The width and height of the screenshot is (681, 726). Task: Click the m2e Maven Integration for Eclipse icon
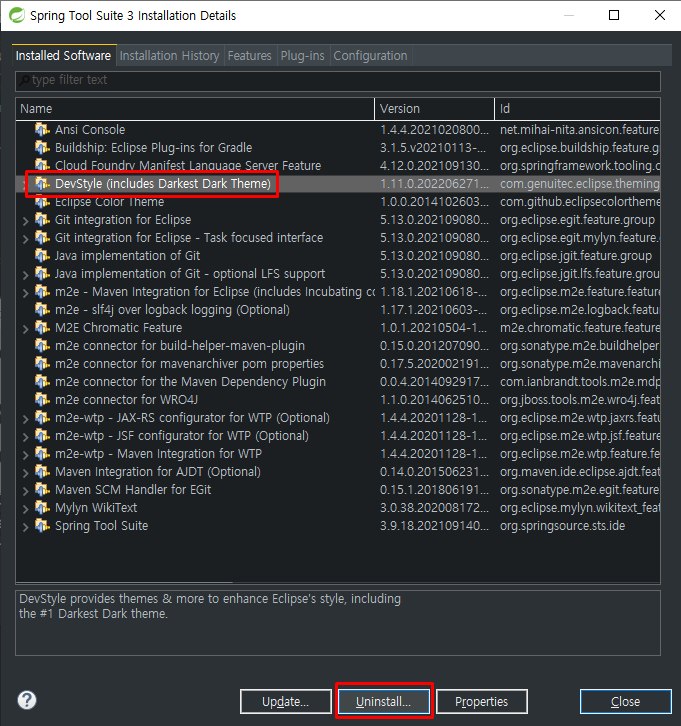[42, 292]
